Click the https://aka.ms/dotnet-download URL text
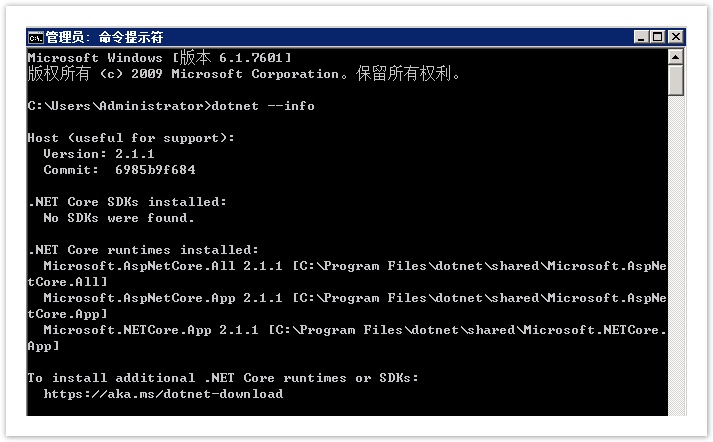Viewport: 713px width, 442px height. point(163,394)
